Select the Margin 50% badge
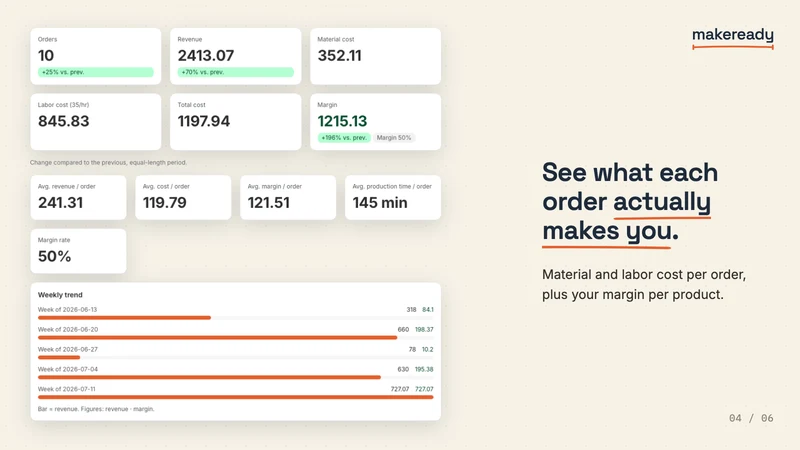 click(394, 138)
